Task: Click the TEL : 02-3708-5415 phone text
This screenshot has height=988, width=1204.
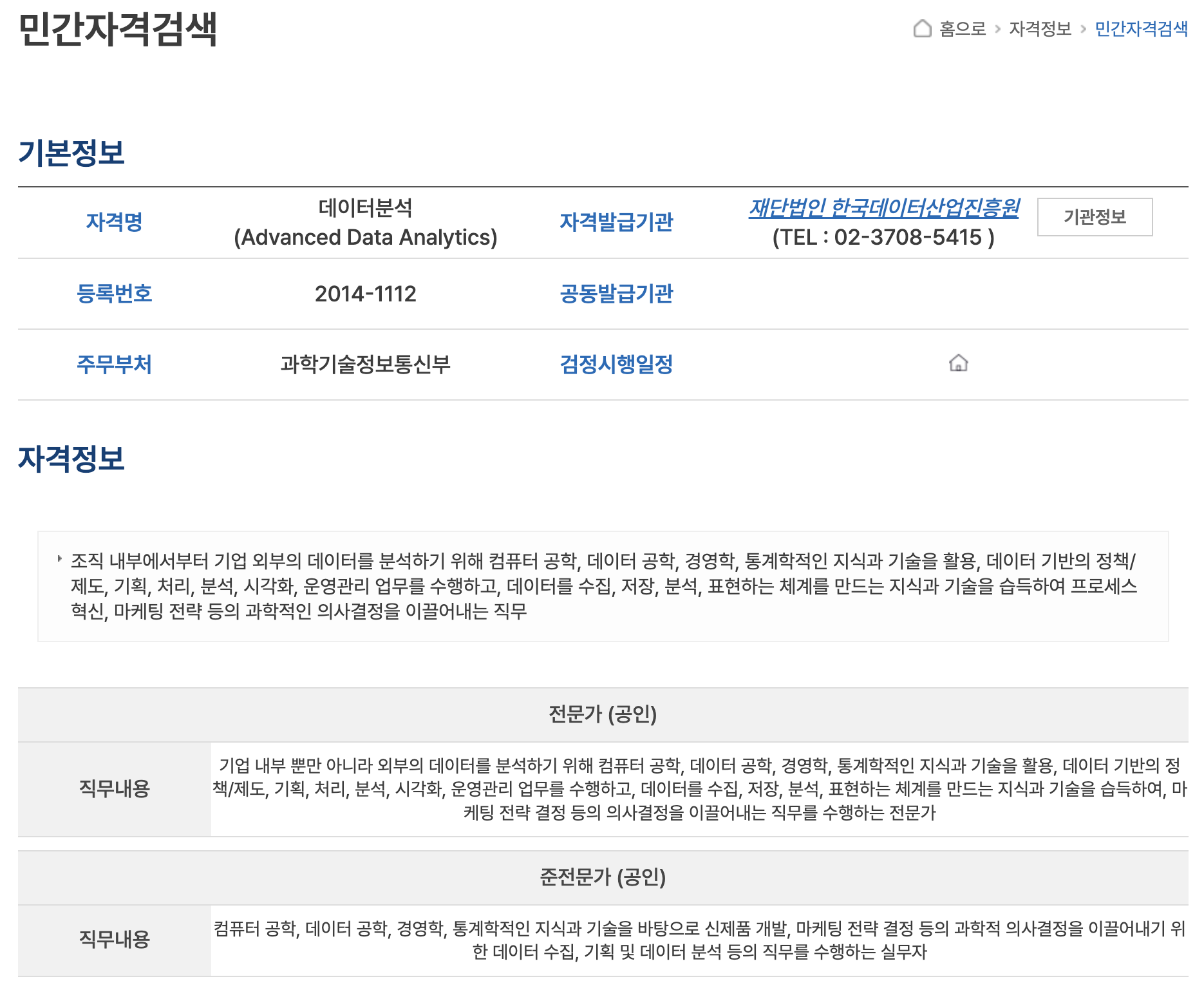Action: (883, 237)
